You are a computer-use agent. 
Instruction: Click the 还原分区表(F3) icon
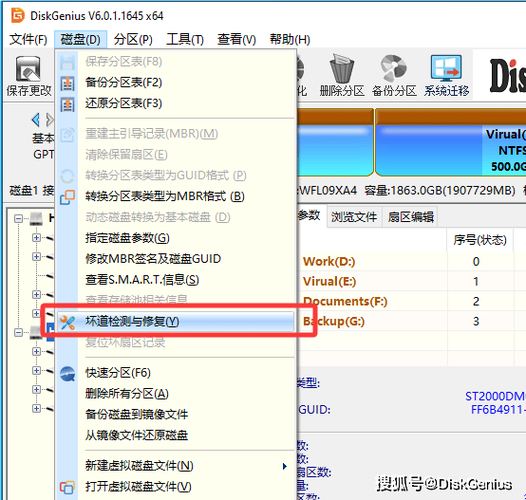pyautogui.click(x=67, y=104)
